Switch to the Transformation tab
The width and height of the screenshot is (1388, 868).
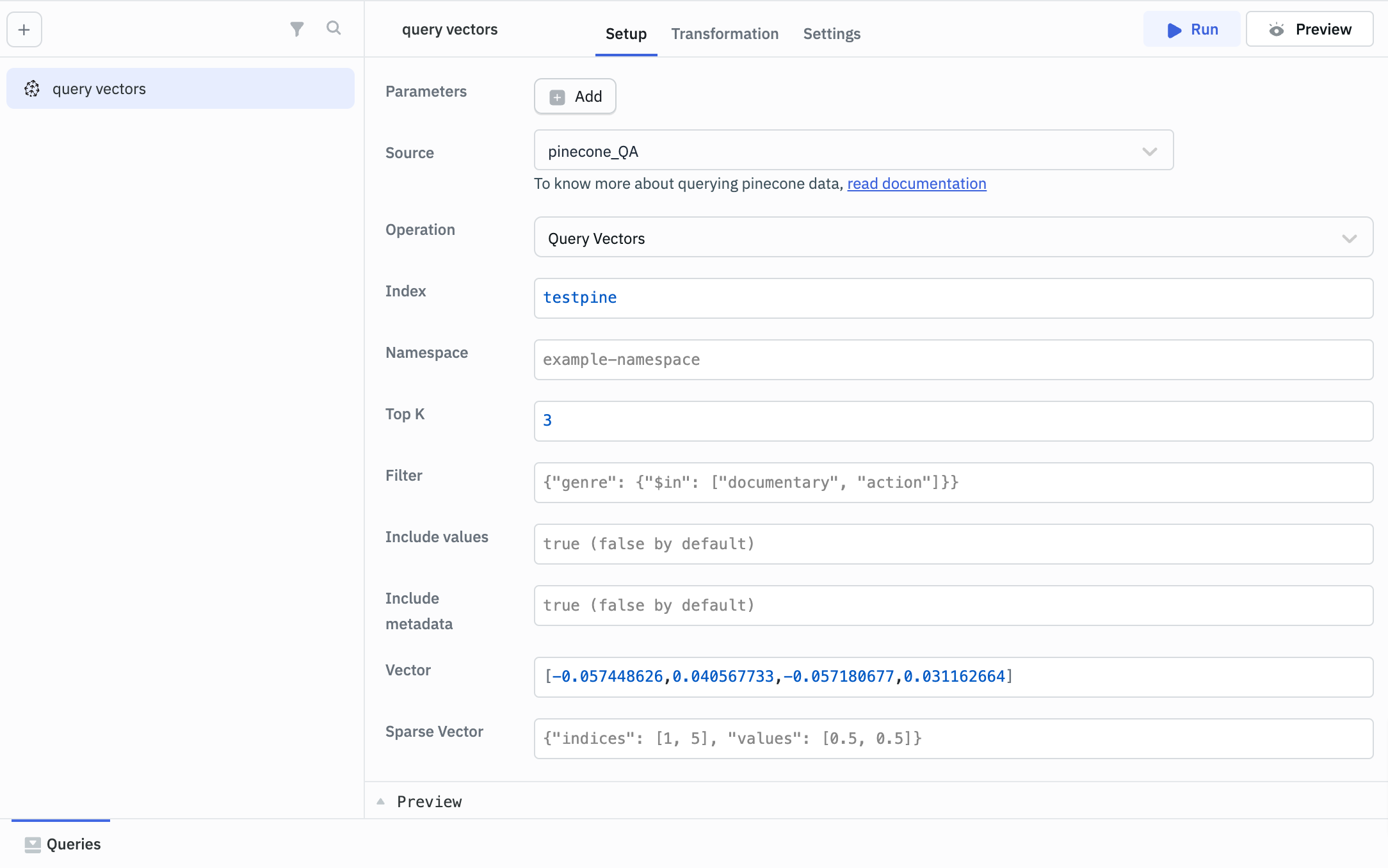[725, 33]
